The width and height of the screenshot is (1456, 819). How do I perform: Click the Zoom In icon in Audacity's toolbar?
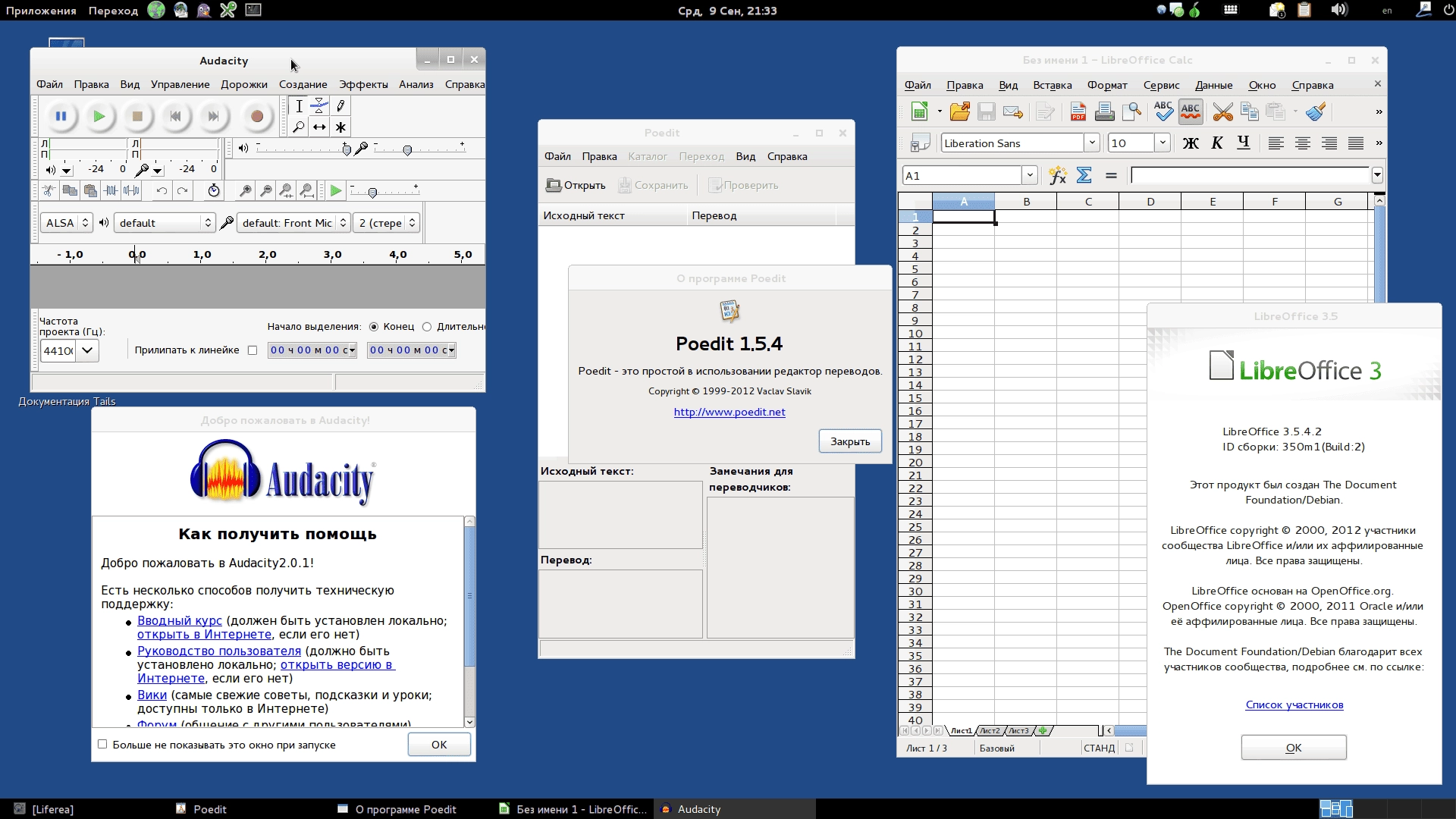coord(245,191)
